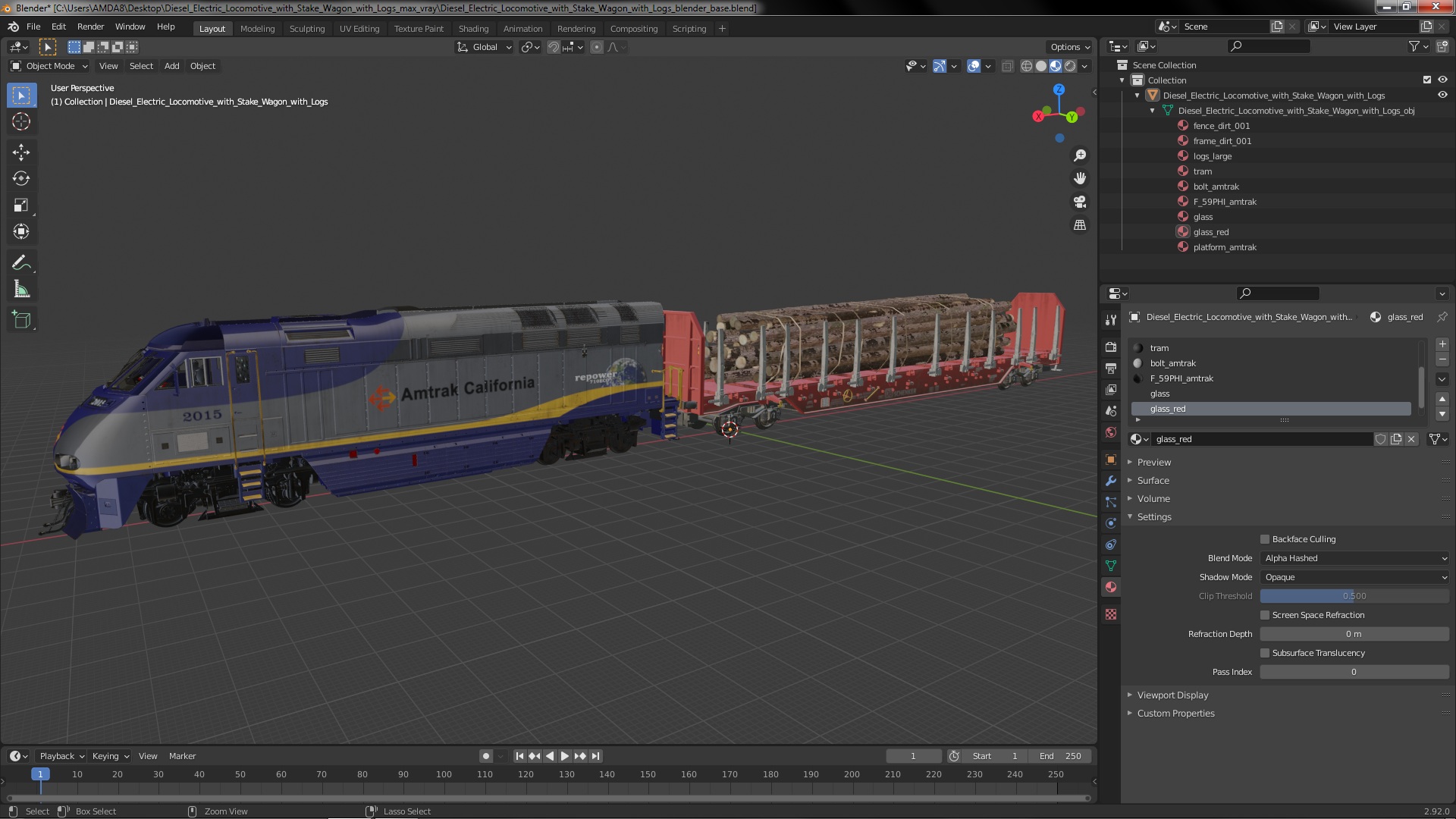Screen dimensions: 1456x819
Task: Switch to the Shading workspace tab
Action: click(473, 29)
